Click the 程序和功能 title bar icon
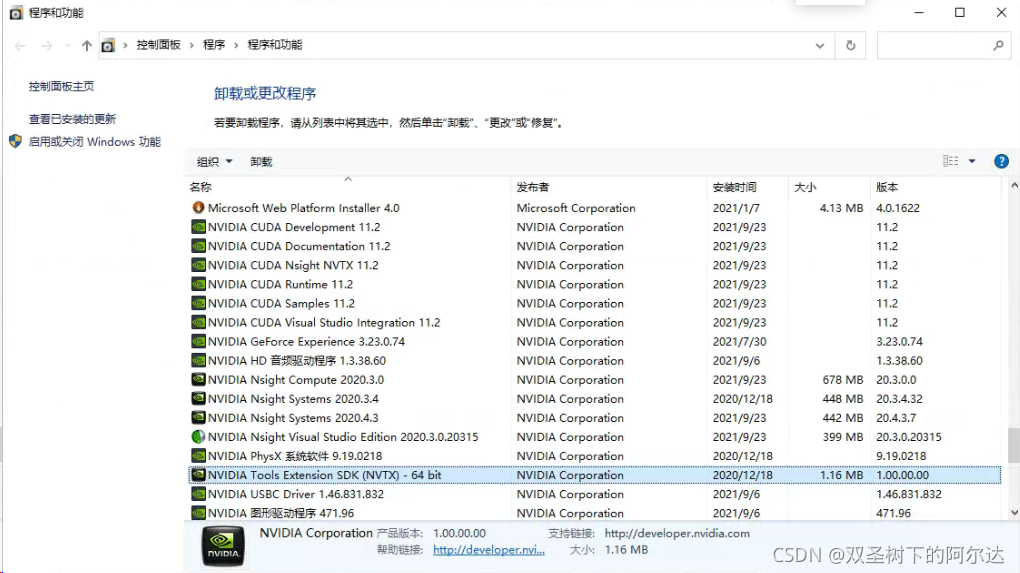This screenshot has height=573, width=1020. coord(16,12)
